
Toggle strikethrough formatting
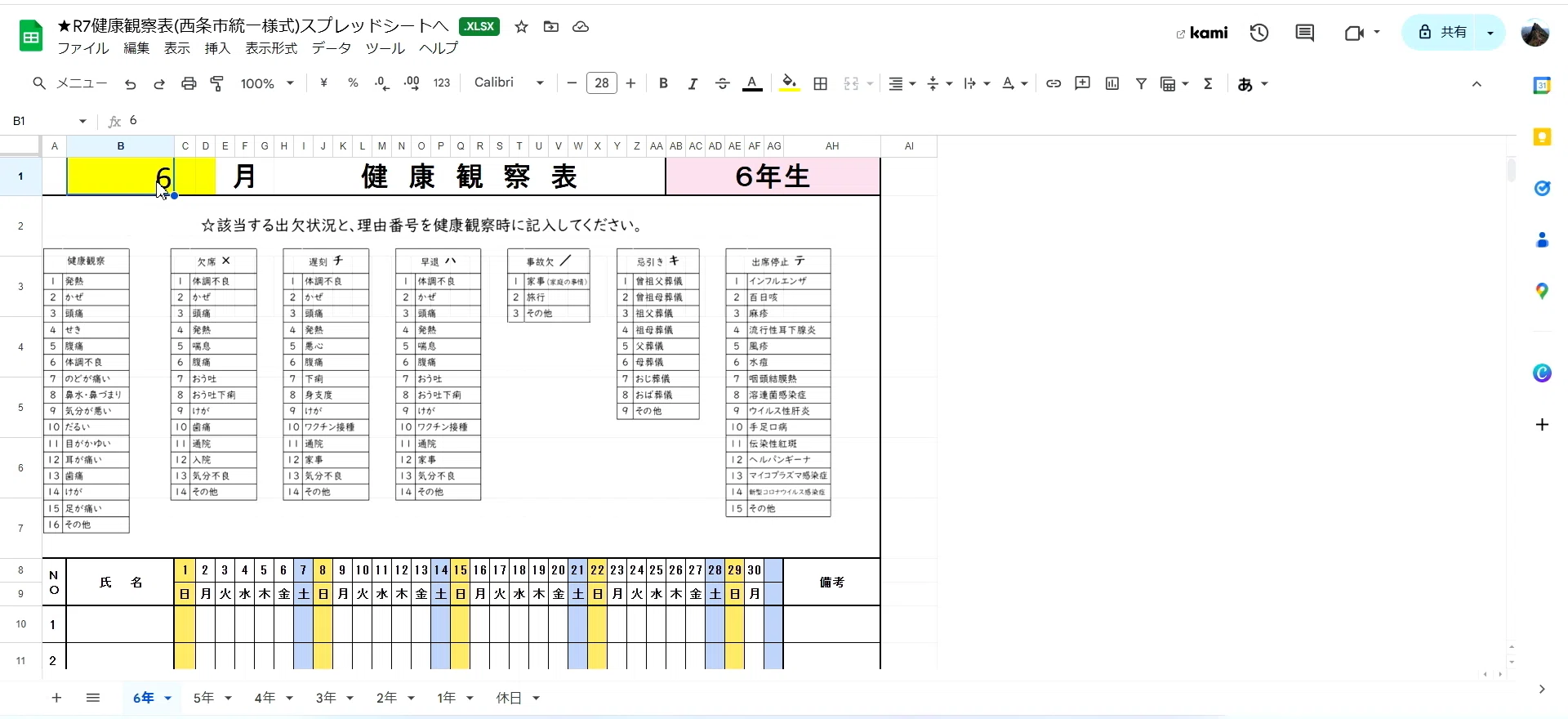(x=722, y=83)
